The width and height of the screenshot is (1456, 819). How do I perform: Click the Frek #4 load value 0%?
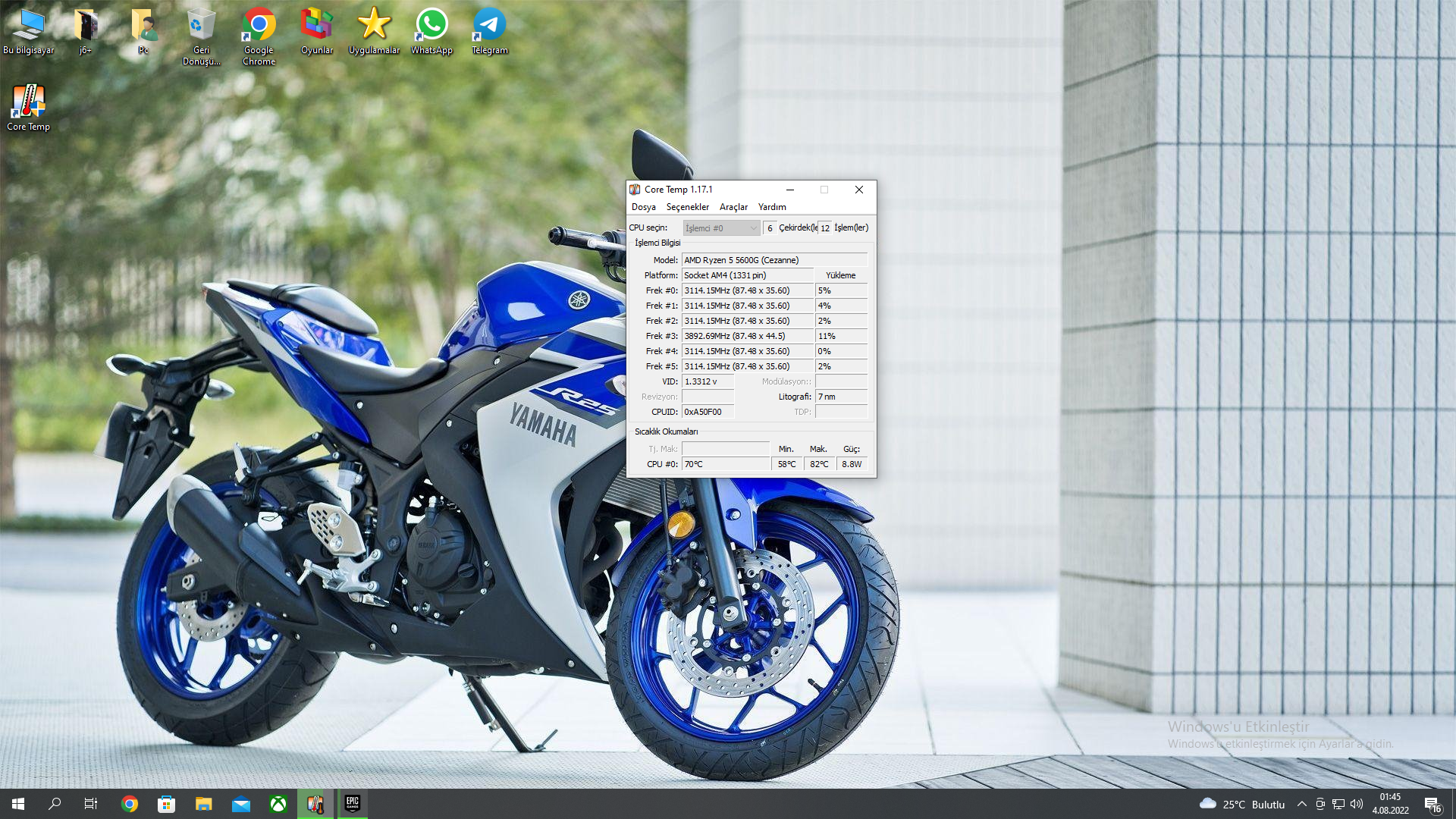click(x=841, y=351)
